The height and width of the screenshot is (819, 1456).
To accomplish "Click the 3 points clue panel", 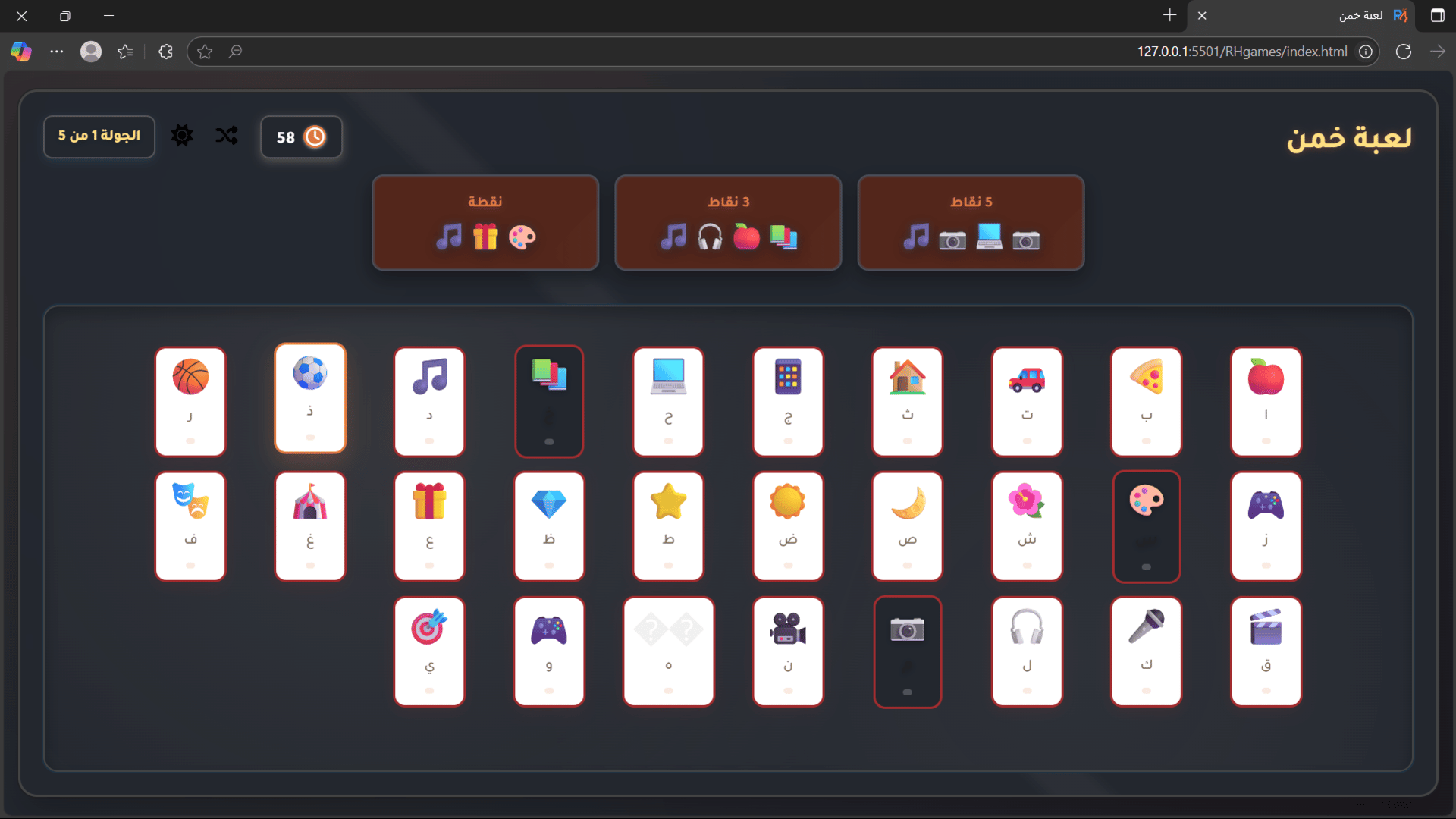I will [728, 223].
